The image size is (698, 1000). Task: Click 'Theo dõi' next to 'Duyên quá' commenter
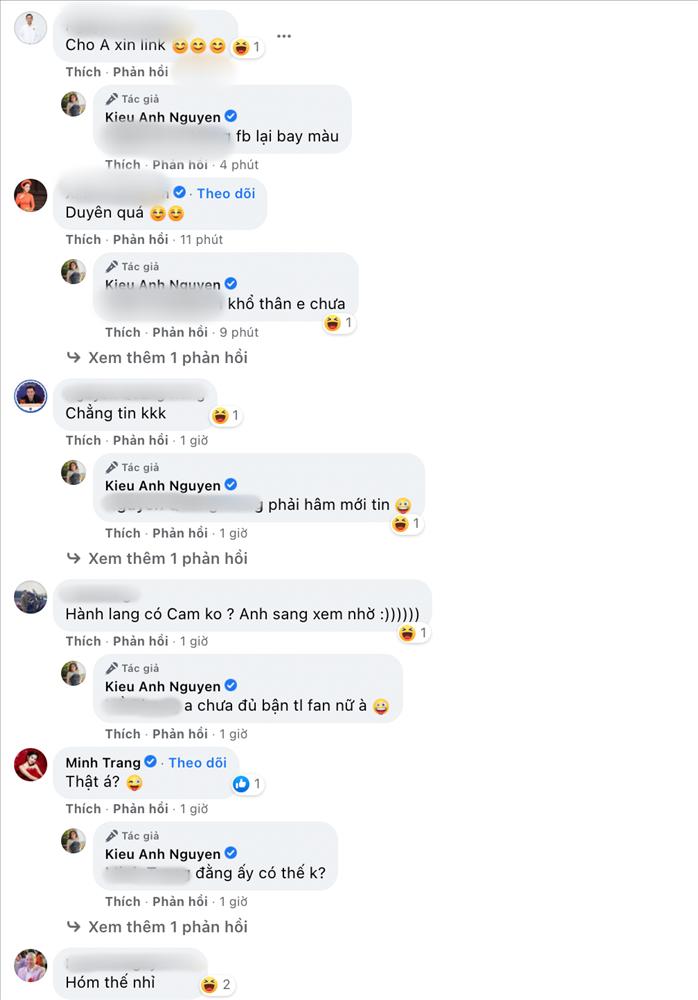[x=226, y=193]
